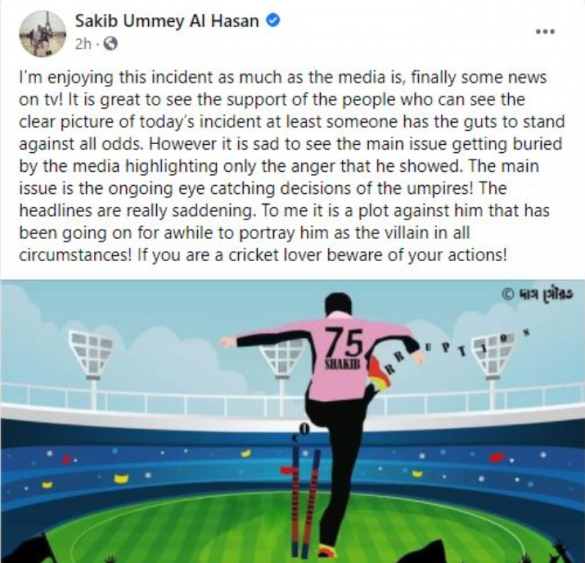Open the author's round profile picture
Image resolution: width=585 pixels, height=563 pixels.
[x=42, y=34]
